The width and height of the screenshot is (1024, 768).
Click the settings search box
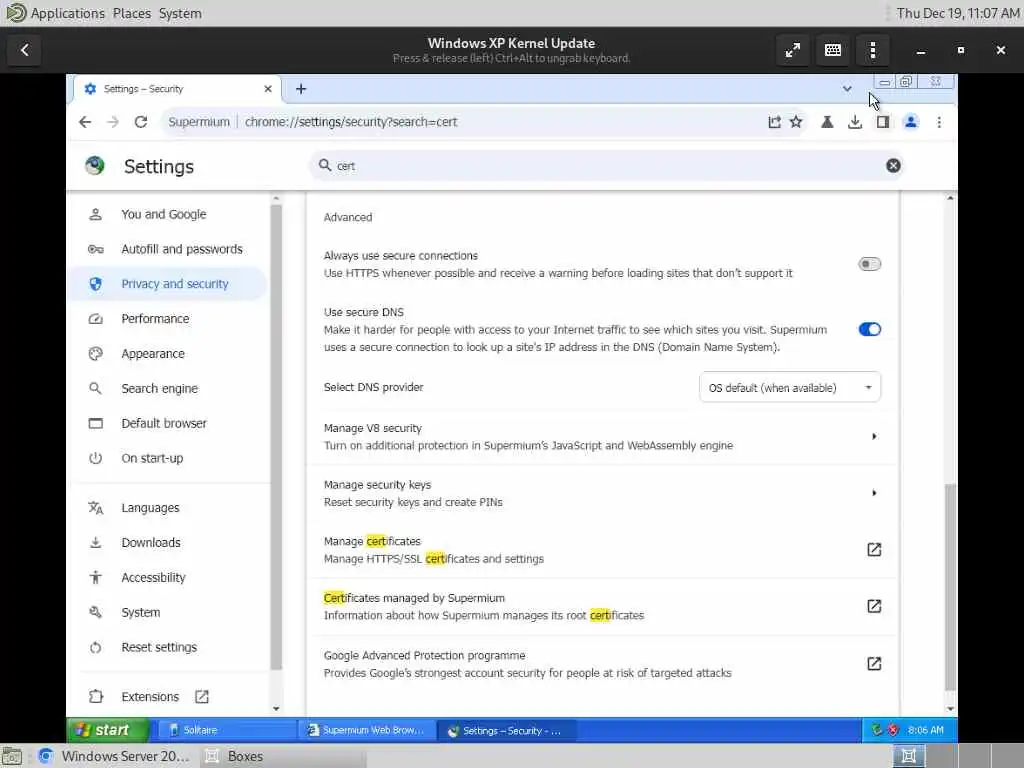[x=607, y=166]
